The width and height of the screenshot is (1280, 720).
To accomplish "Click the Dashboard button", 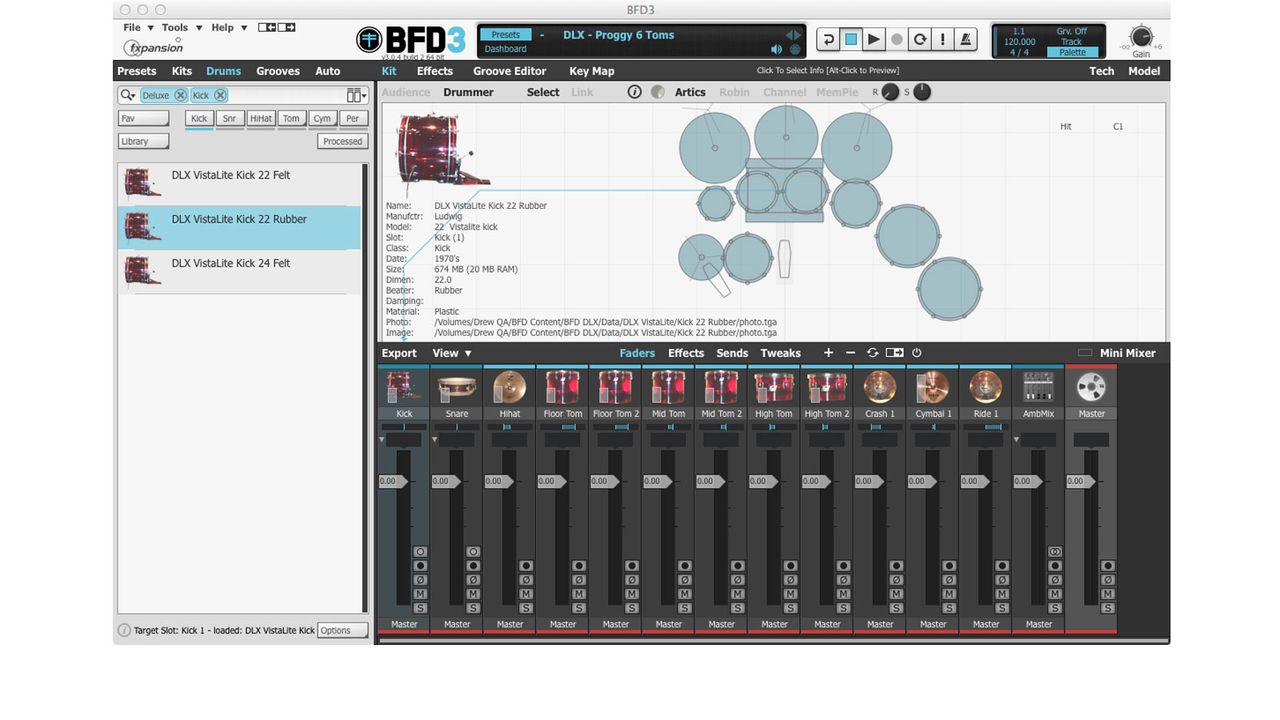I will 505,48.
